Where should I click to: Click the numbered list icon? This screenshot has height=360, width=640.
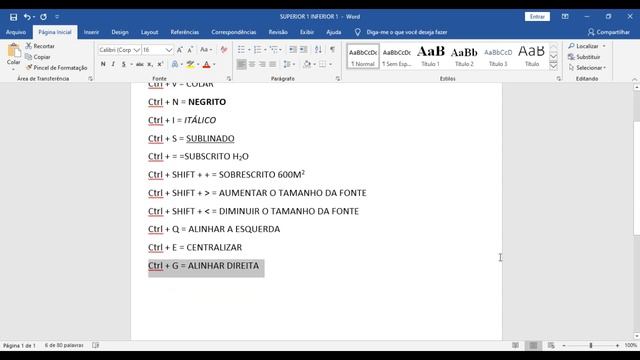(x=258, y=50)
